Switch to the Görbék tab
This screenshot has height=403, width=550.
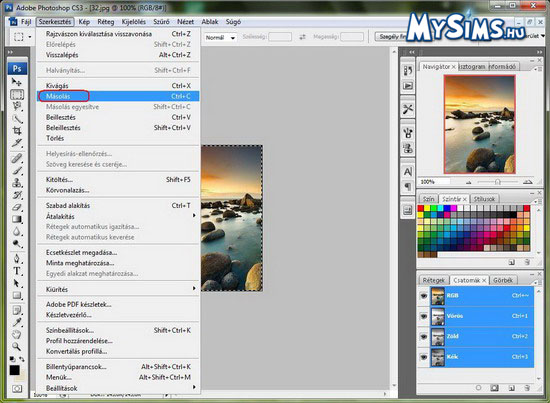[x=503, y=280]
